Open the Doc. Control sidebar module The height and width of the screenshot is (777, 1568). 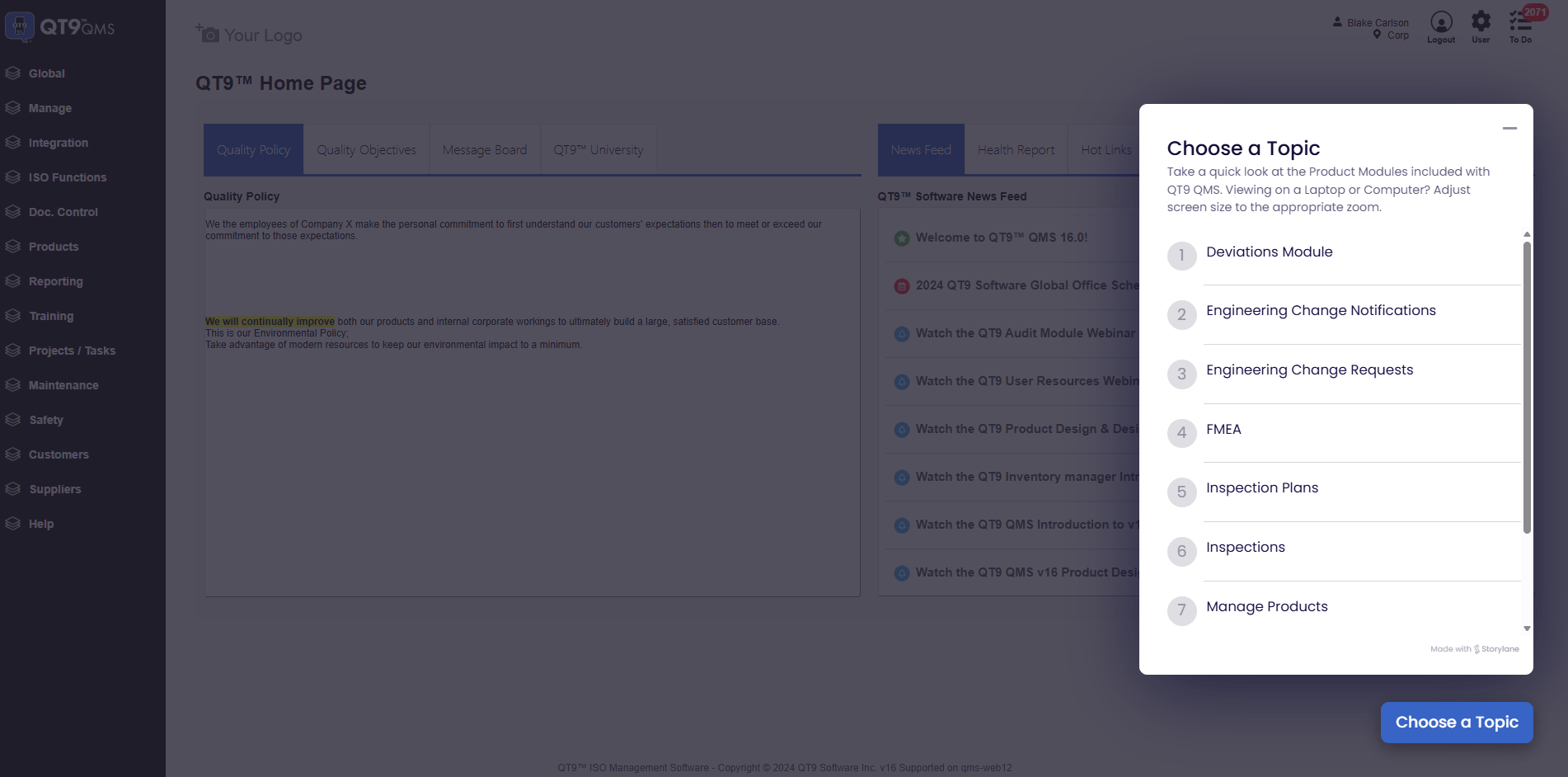click(62, 212)
